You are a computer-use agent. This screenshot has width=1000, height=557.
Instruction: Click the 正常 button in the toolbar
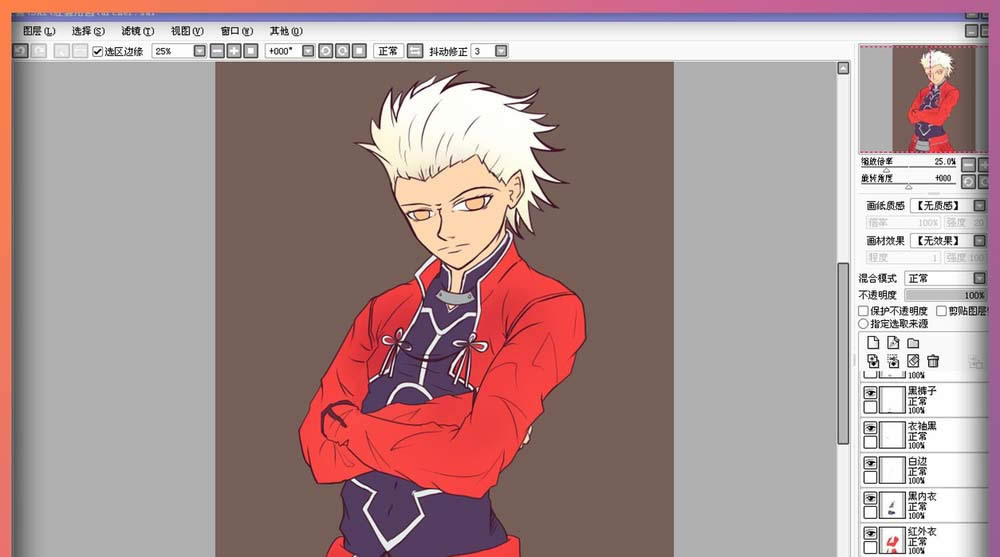point(387,51)
